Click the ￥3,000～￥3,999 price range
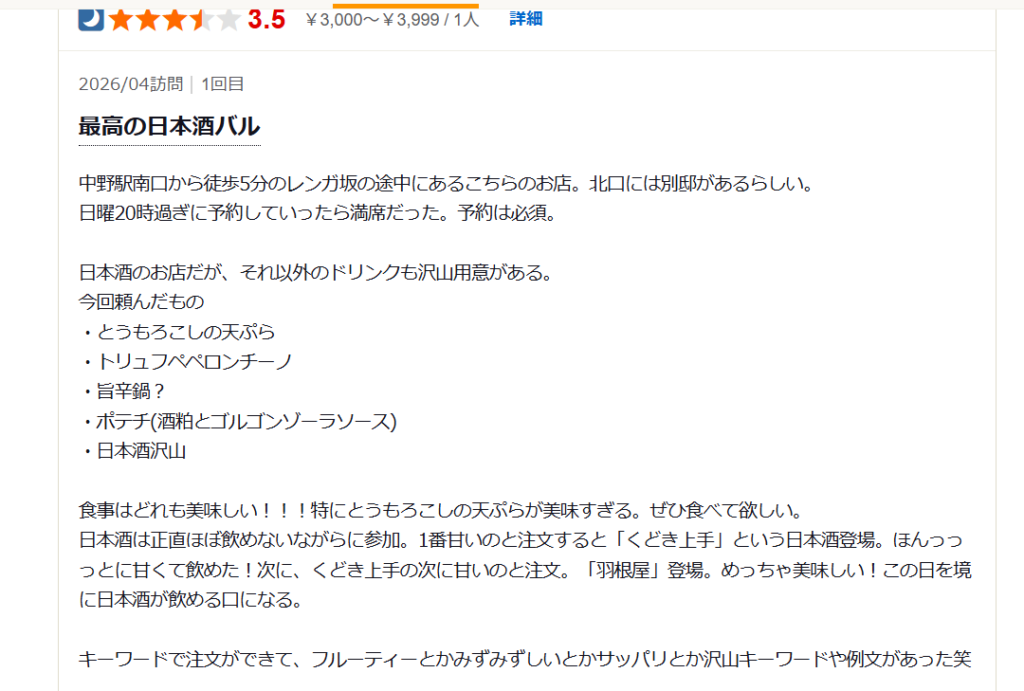The height and width of the screenshot is (691, 1024). 391,19
